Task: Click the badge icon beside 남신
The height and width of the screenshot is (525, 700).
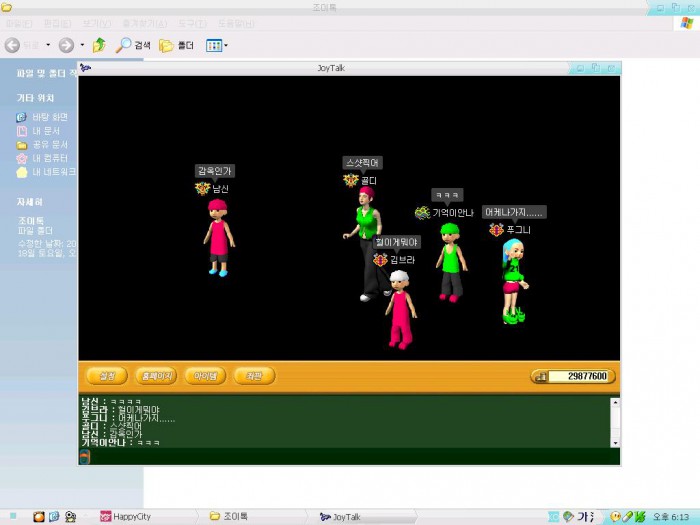Action: coord(203,188)
